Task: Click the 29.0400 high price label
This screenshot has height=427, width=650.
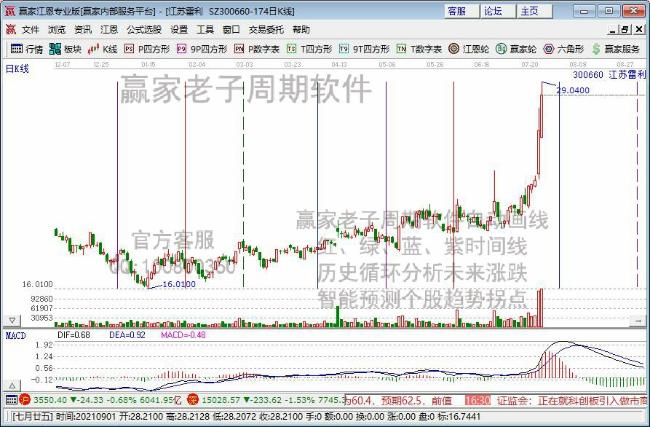Action: tap(573, 90)
